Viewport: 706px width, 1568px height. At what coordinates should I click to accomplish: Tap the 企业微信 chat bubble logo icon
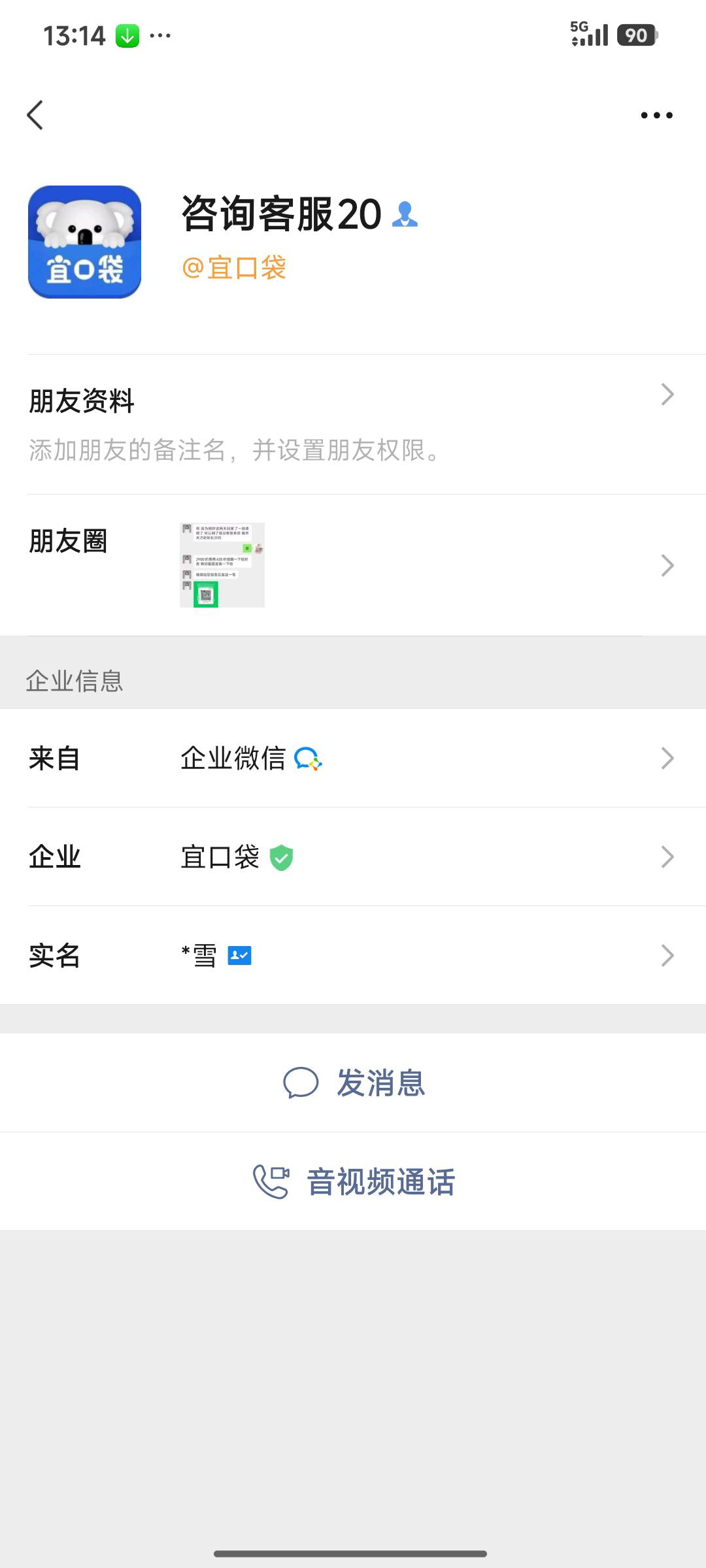[x=308, y=759]
